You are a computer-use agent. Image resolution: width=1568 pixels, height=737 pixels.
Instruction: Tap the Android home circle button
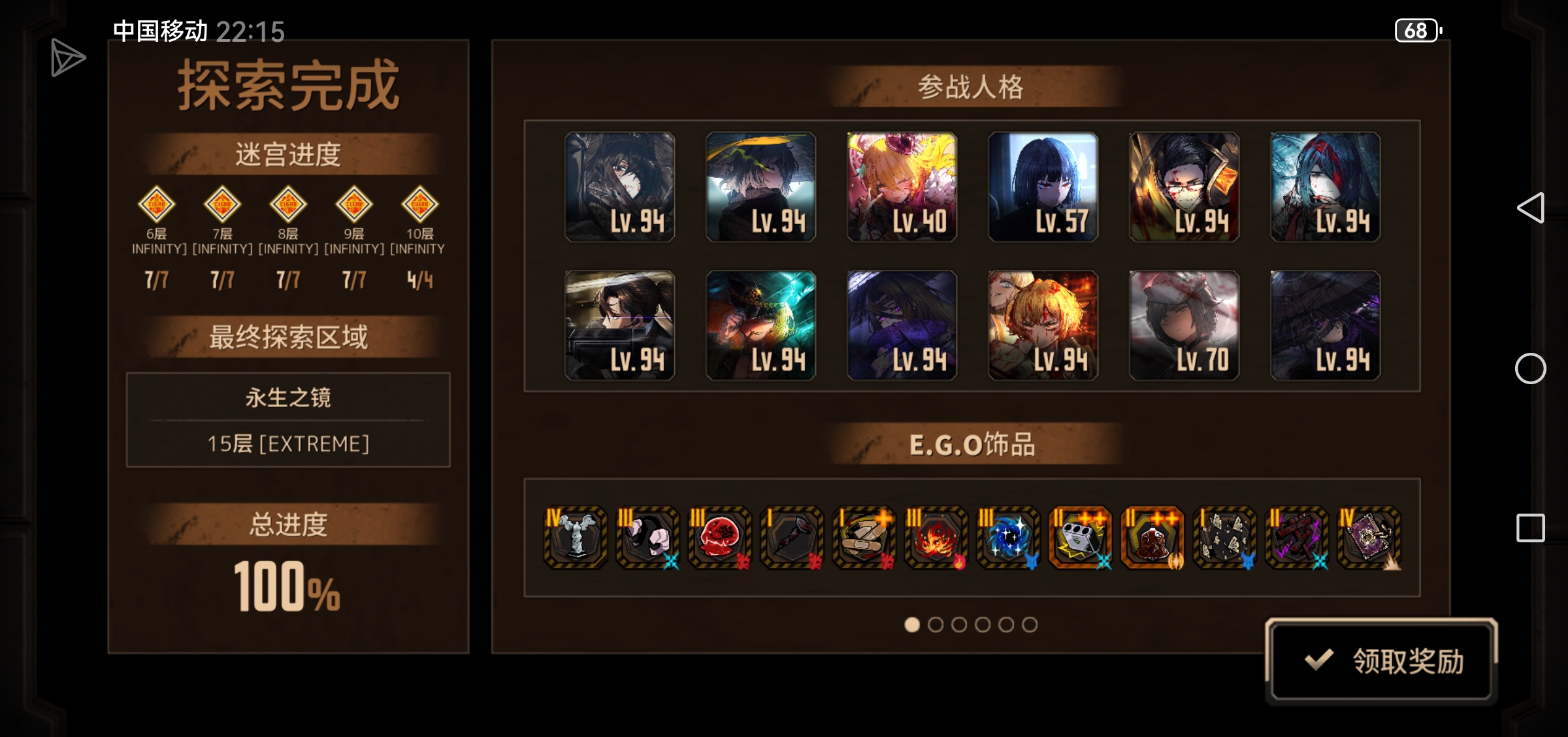coord(1530,368)
